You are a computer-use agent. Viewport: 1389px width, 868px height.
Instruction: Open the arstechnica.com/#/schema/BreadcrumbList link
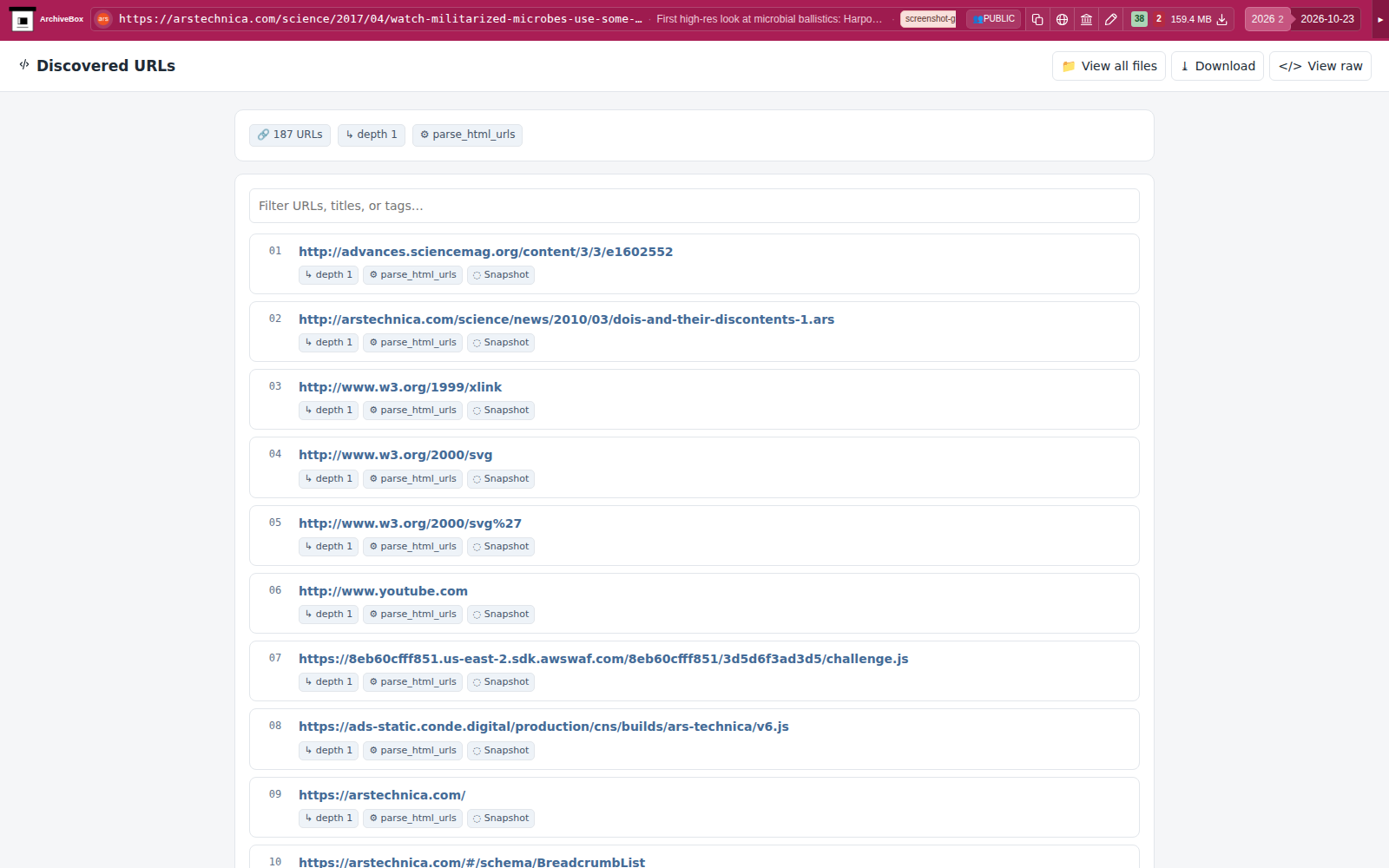coord(471,862)
